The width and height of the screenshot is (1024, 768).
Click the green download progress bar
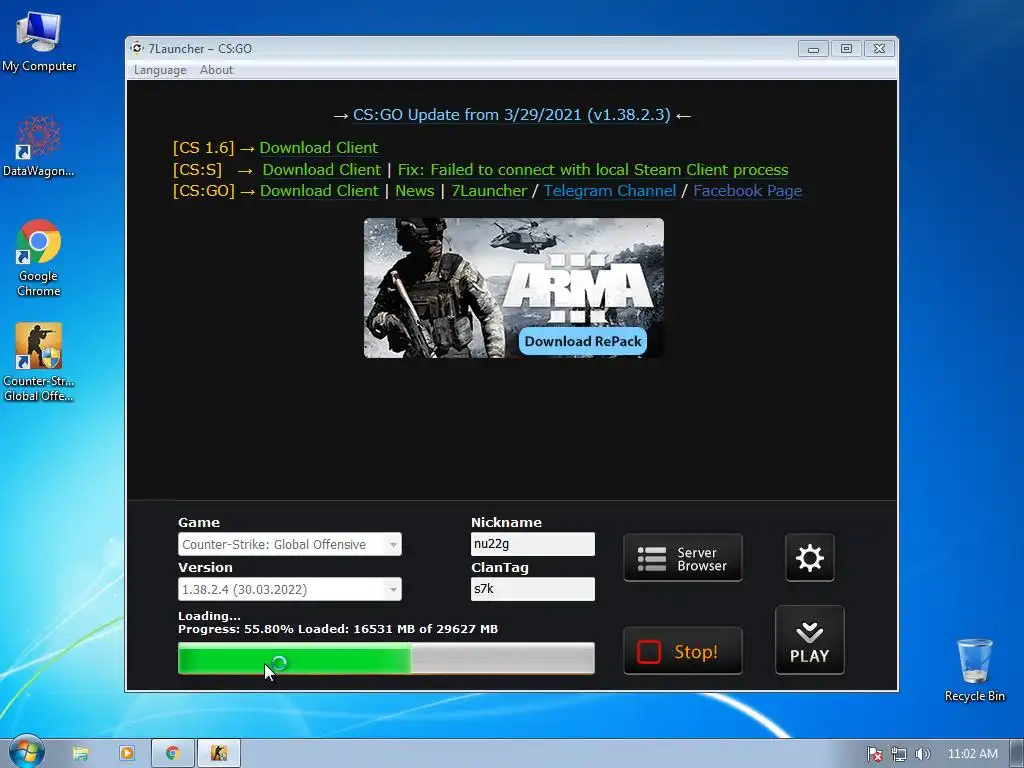[386, 658]
